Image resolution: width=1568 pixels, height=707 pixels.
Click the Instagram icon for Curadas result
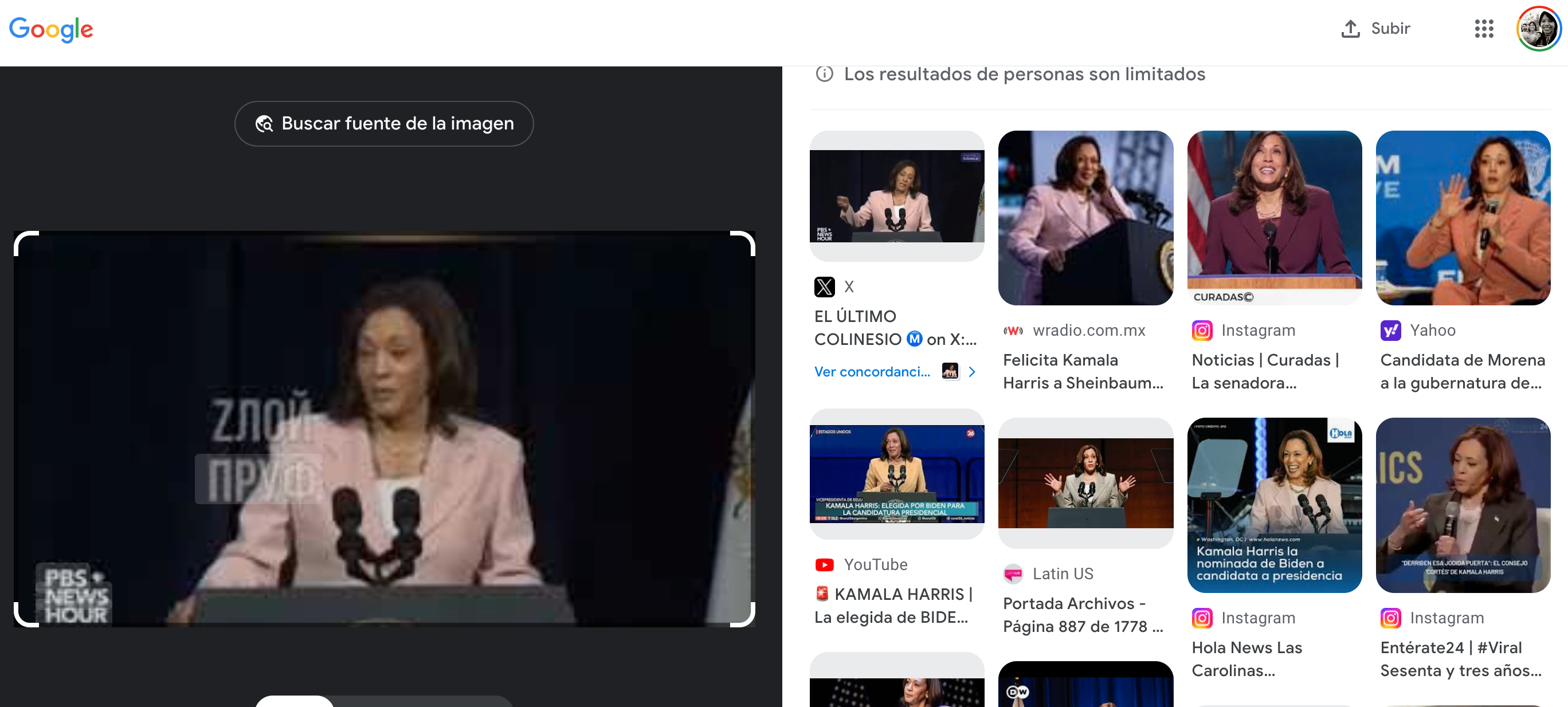pyautogui.click(x=1202, y=331)
